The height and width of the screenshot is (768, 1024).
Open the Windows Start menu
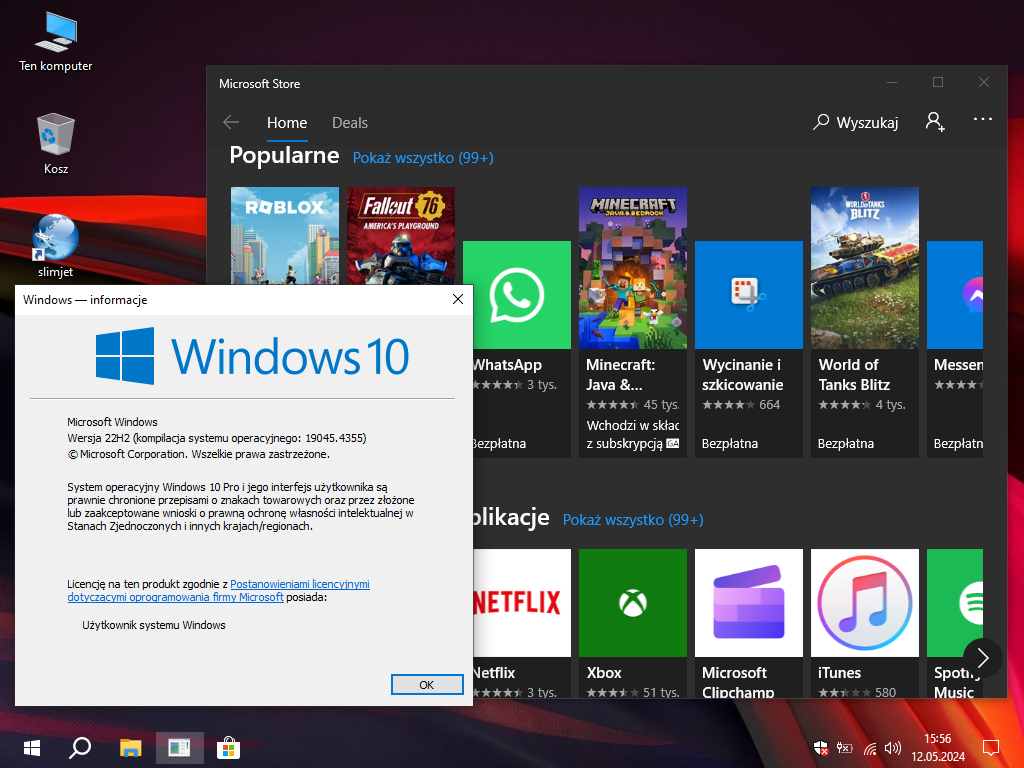point(32,747)
